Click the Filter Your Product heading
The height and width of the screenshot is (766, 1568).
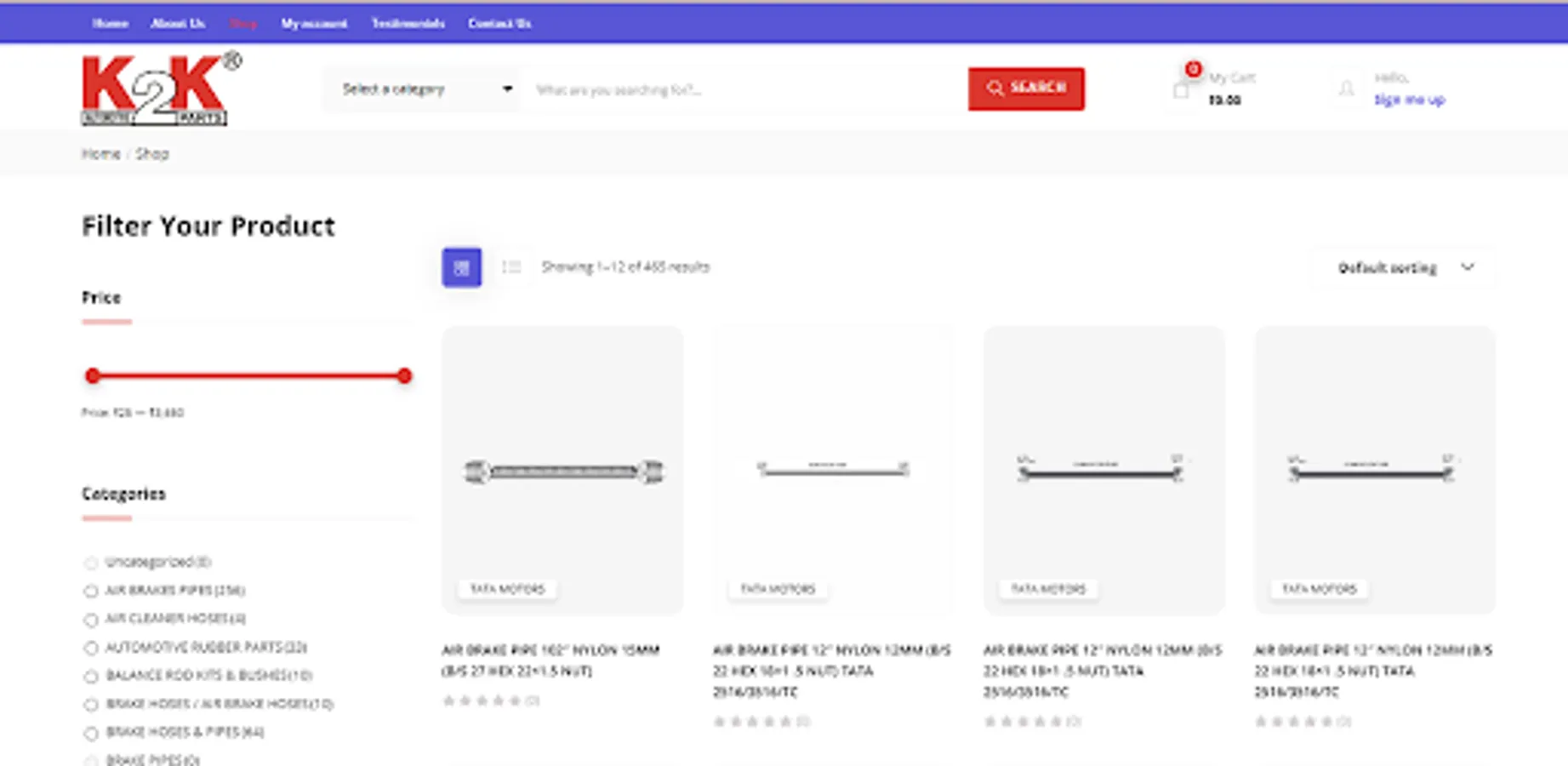point(208,226)
